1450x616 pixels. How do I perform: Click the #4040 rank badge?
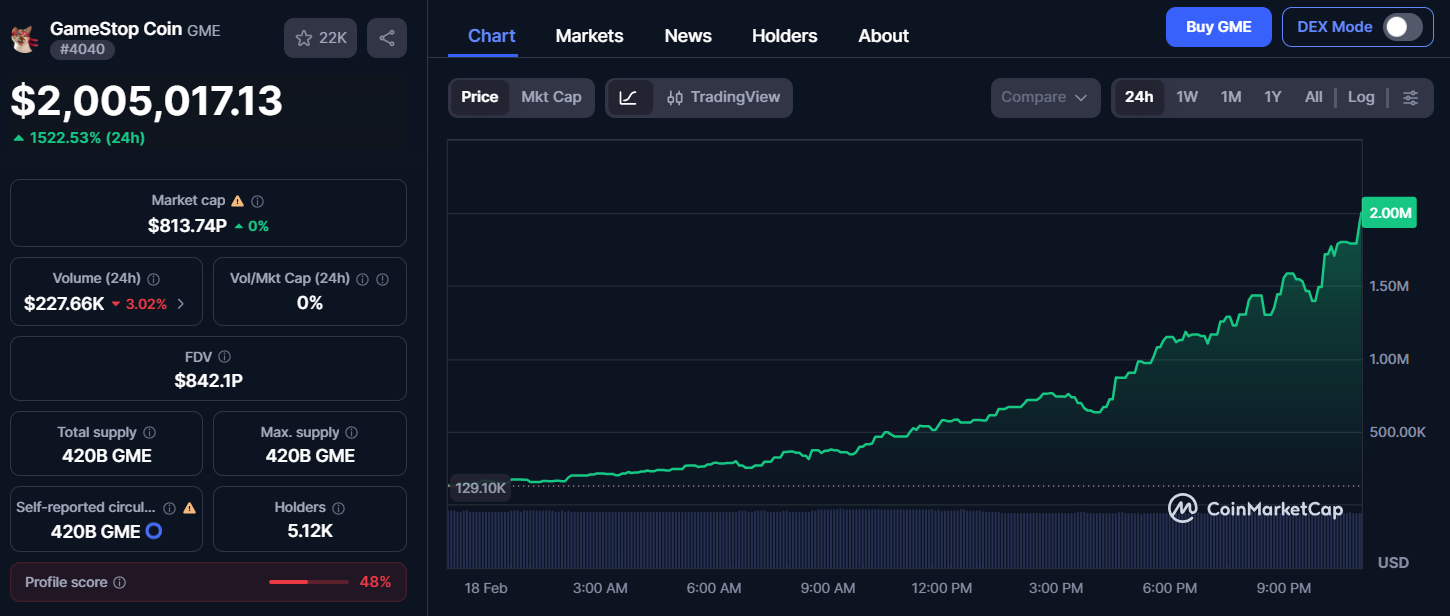point(83,50)
